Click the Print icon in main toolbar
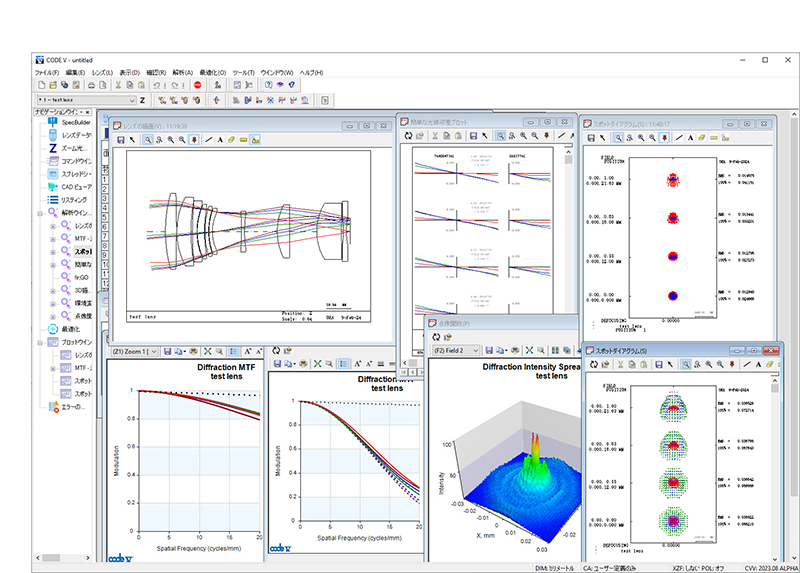Viewport: 800px width, 573px height. pos(91,85)
